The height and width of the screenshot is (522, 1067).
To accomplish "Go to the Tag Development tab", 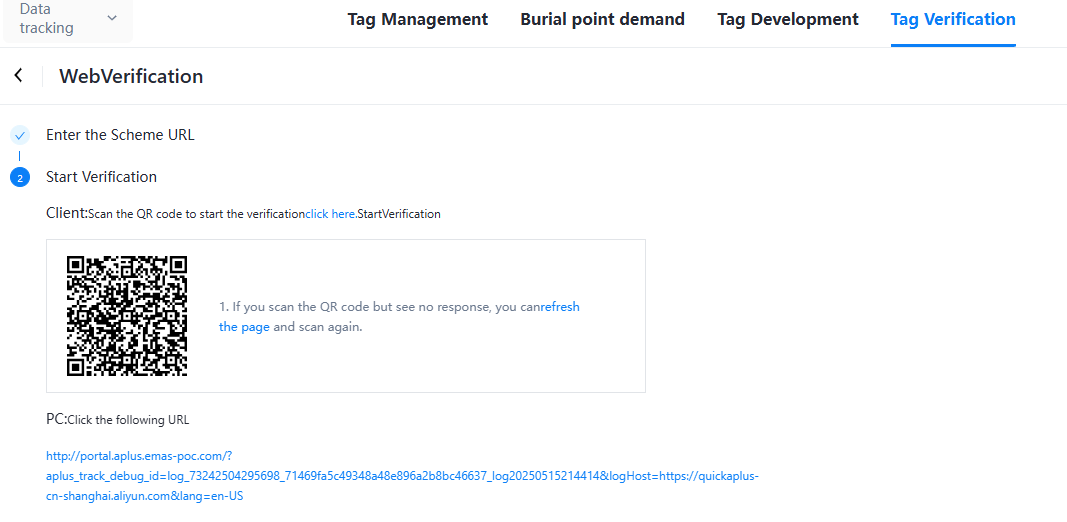I will point(788,19).
